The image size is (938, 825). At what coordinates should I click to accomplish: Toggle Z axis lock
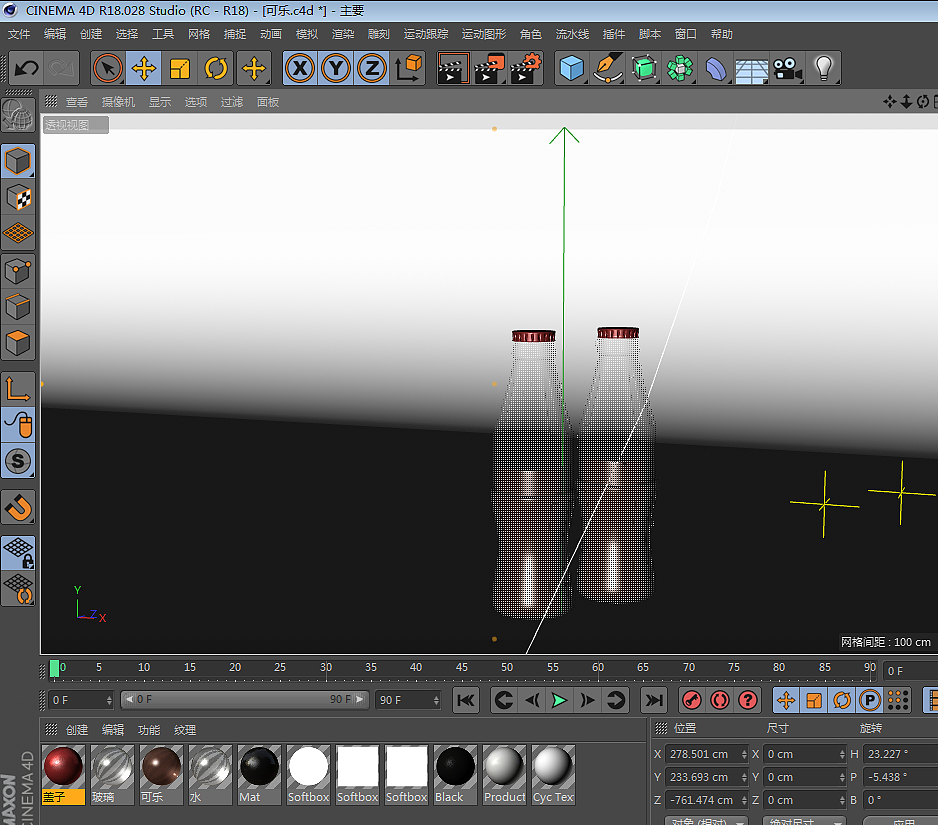372,68
